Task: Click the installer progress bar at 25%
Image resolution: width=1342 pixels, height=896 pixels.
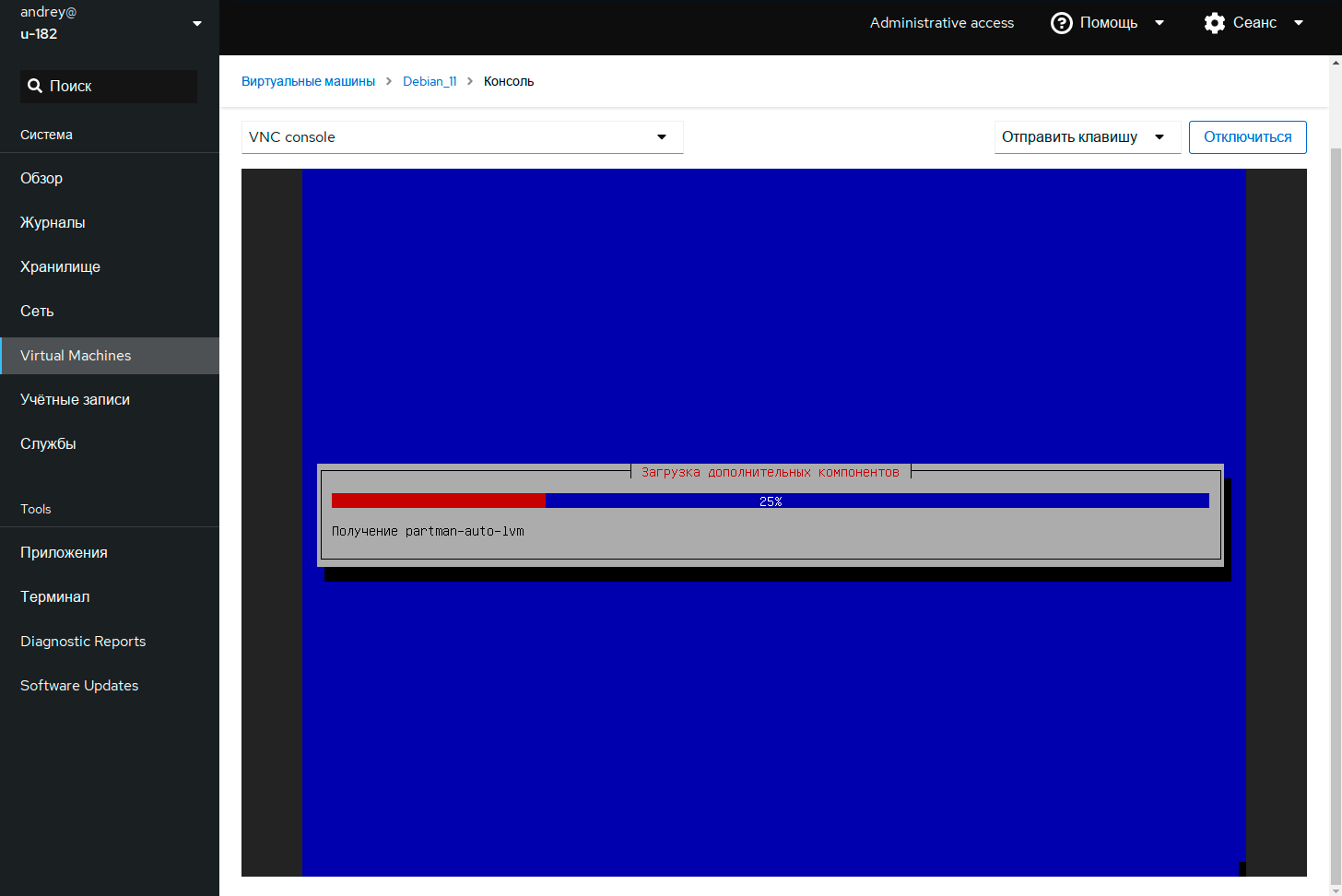Action: pyautogui.click(x=770, y=501)
